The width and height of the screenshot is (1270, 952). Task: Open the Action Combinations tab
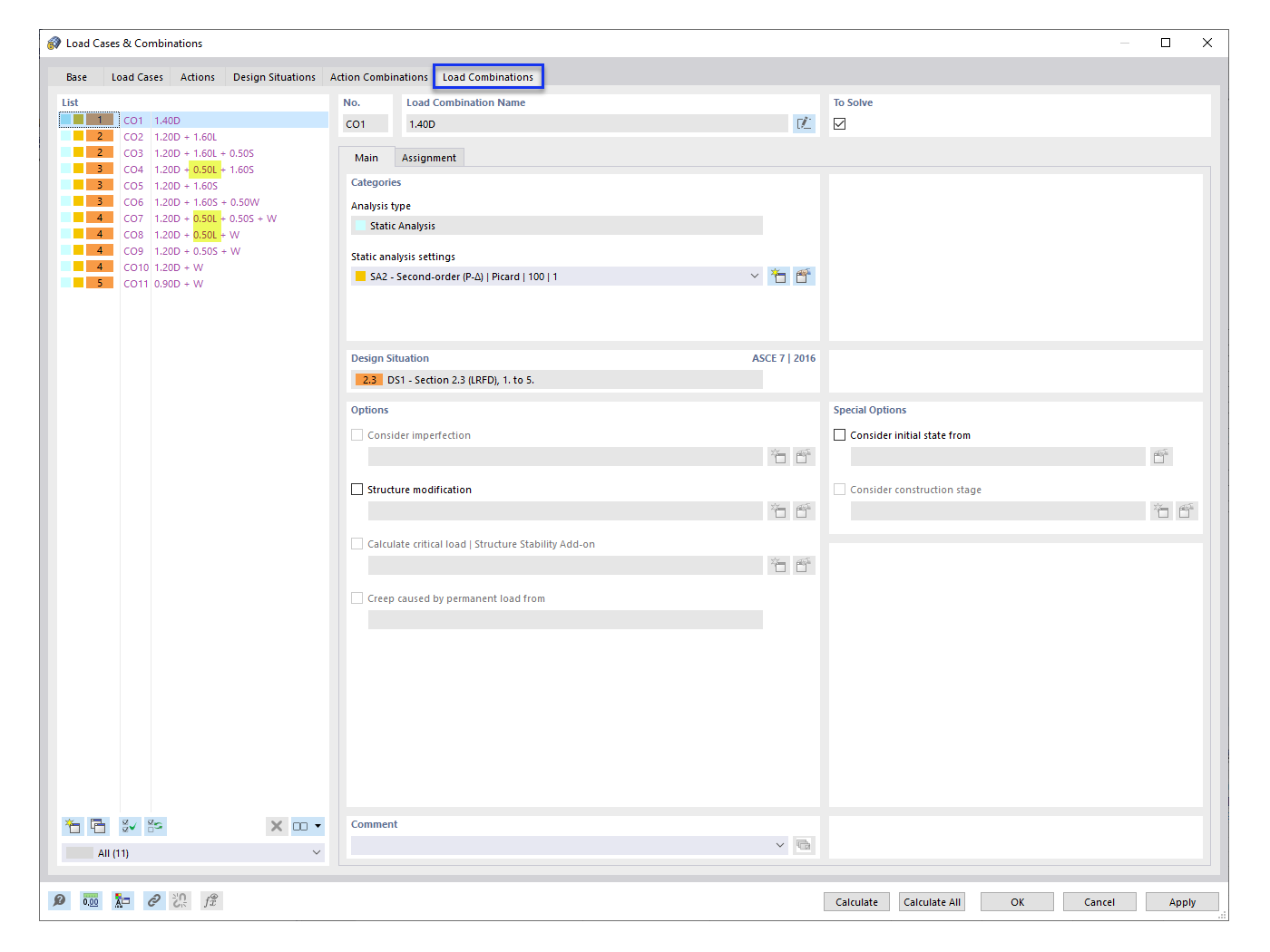(x=378, y=77)
